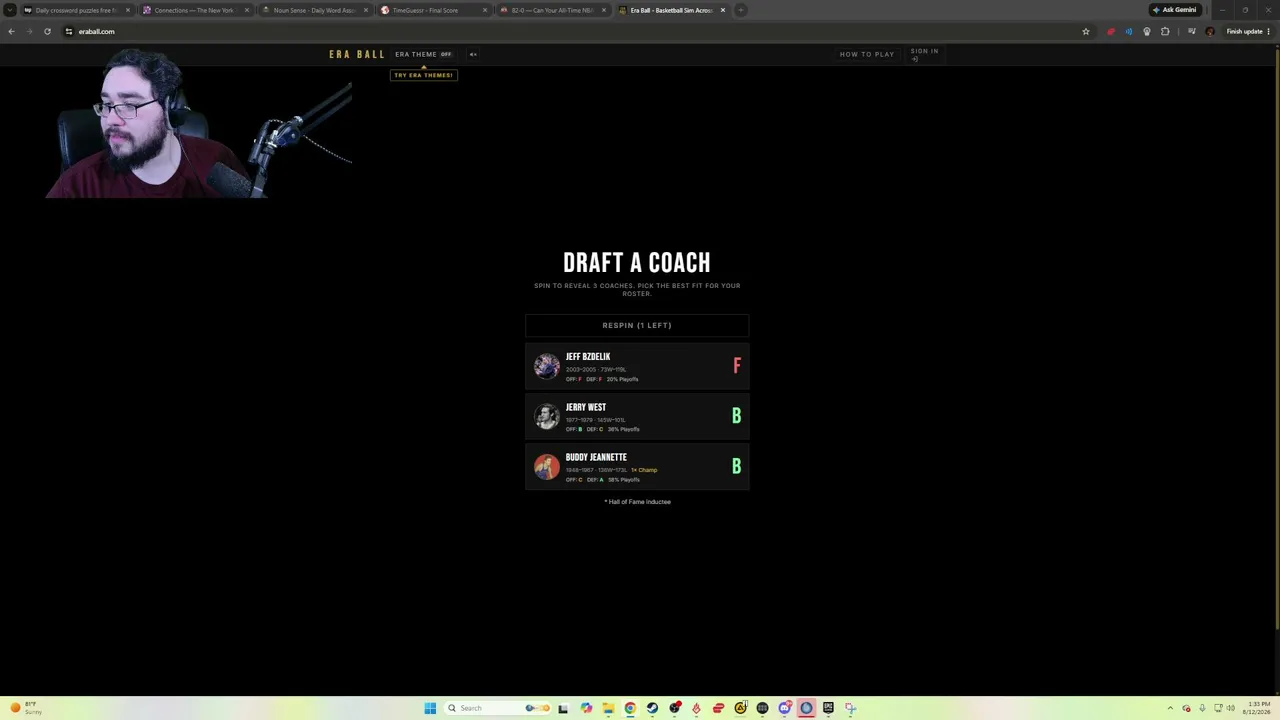Click the Copilot icon on the taskbar
Screen dimensions: 1280x720
click(586, 708)
